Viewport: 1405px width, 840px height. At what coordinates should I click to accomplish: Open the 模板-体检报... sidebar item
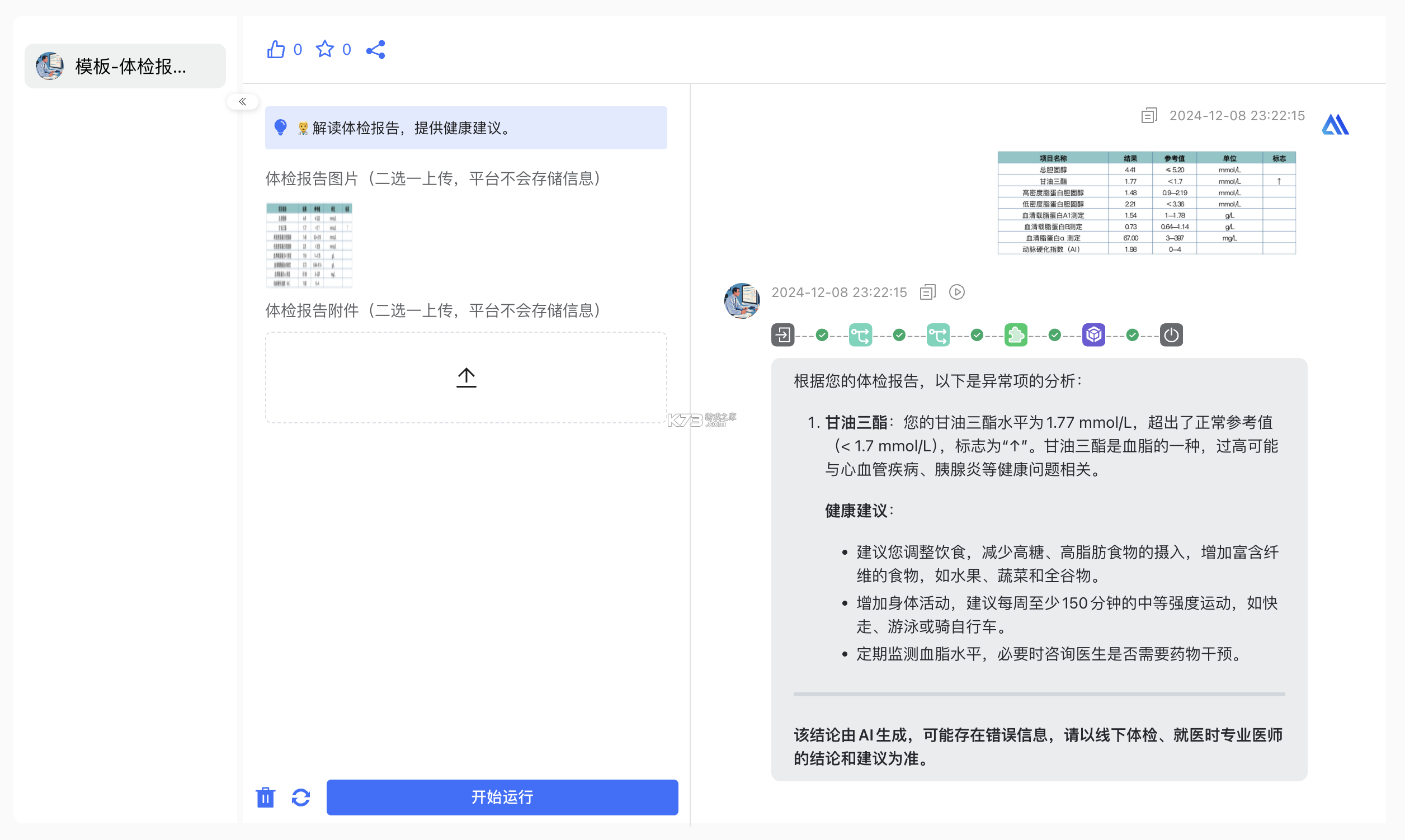(x=125, y=66)
